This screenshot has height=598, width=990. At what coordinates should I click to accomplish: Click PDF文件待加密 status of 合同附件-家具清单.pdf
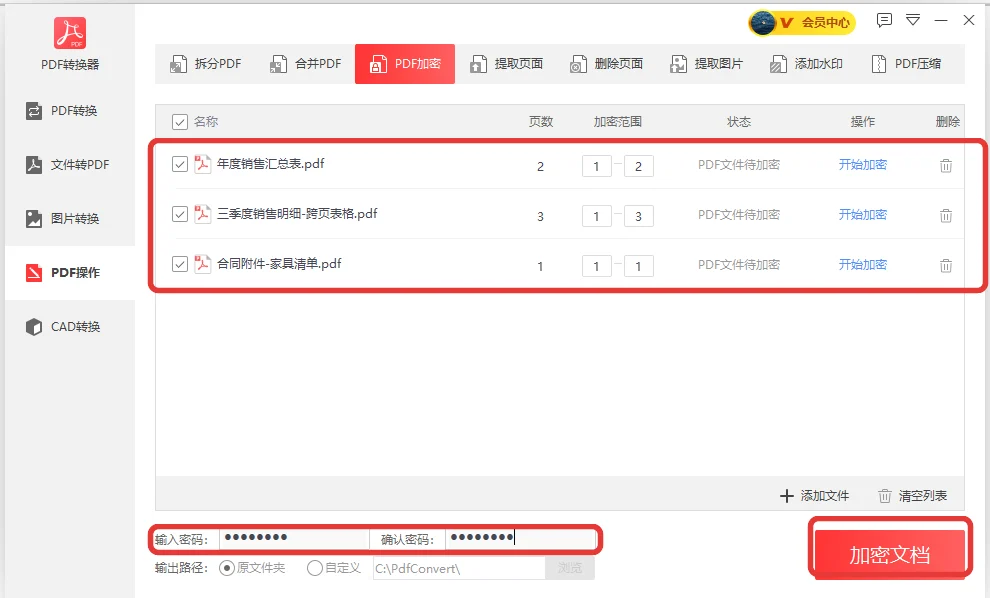coord(739,265)
